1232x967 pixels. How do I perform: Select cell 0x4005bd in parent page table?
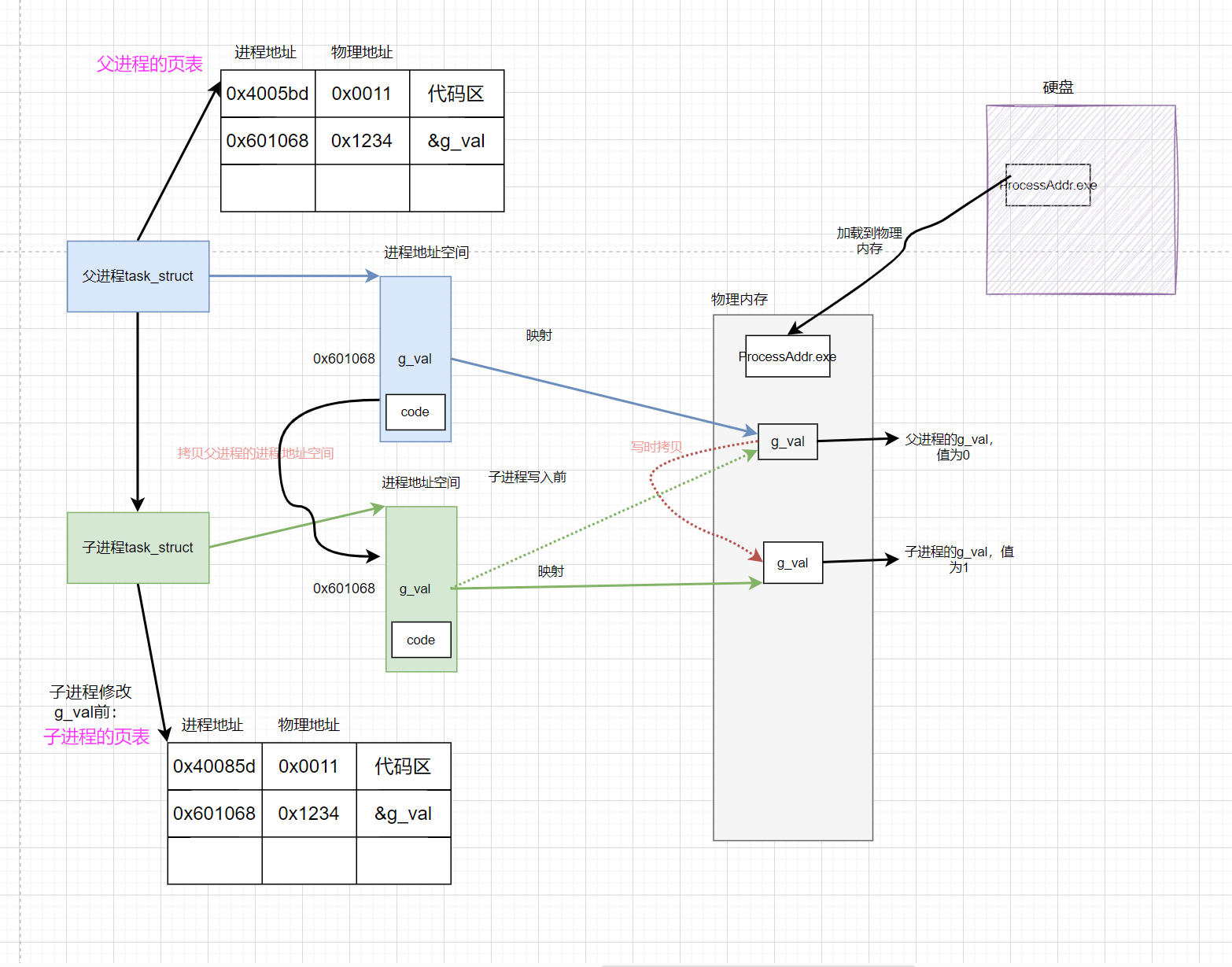pyautogui.click(x=267, y=94)
